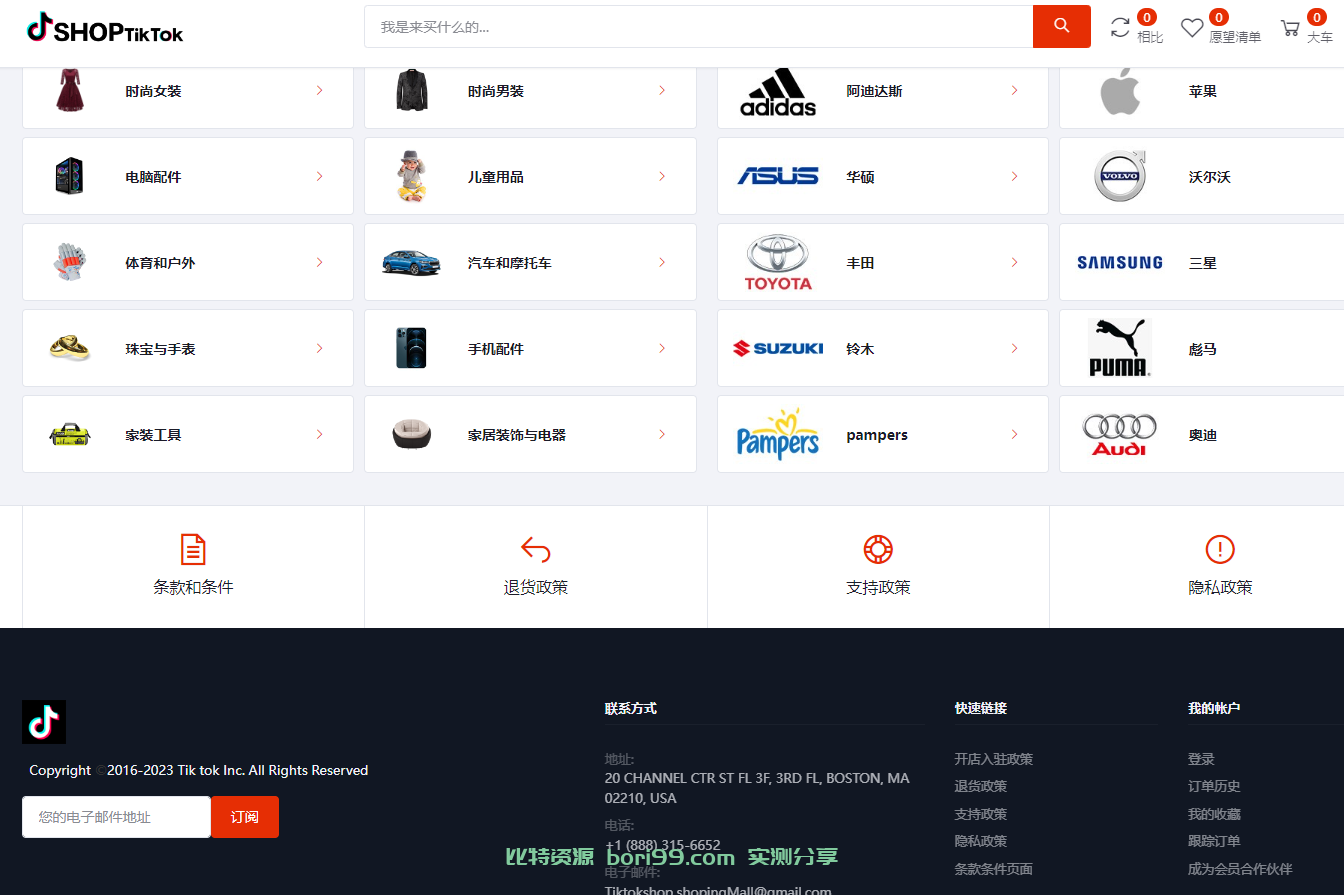This screenshot has height=895, width=1344.
Task: Open the 跟踪订单 track order link
Action: click(x=1214, y=841)
